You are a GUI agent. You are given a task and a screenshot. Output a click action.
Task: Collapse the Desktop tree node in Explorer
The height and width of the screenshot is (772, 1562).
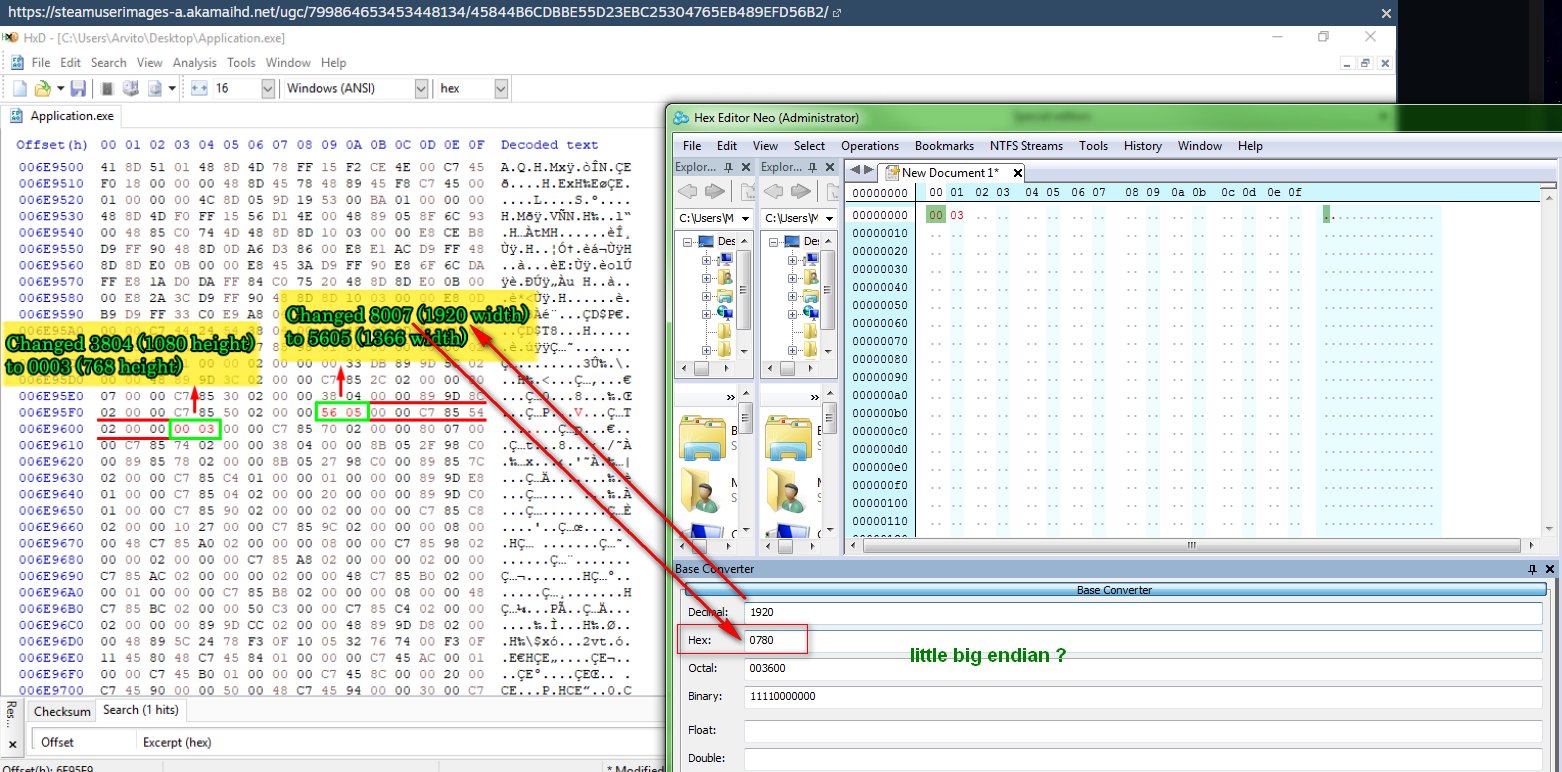[x=689, y=242]
